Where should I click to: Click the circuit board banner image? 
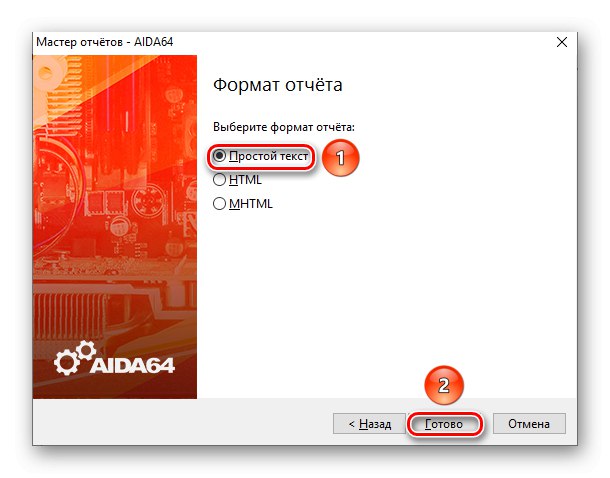pos(115,227)
